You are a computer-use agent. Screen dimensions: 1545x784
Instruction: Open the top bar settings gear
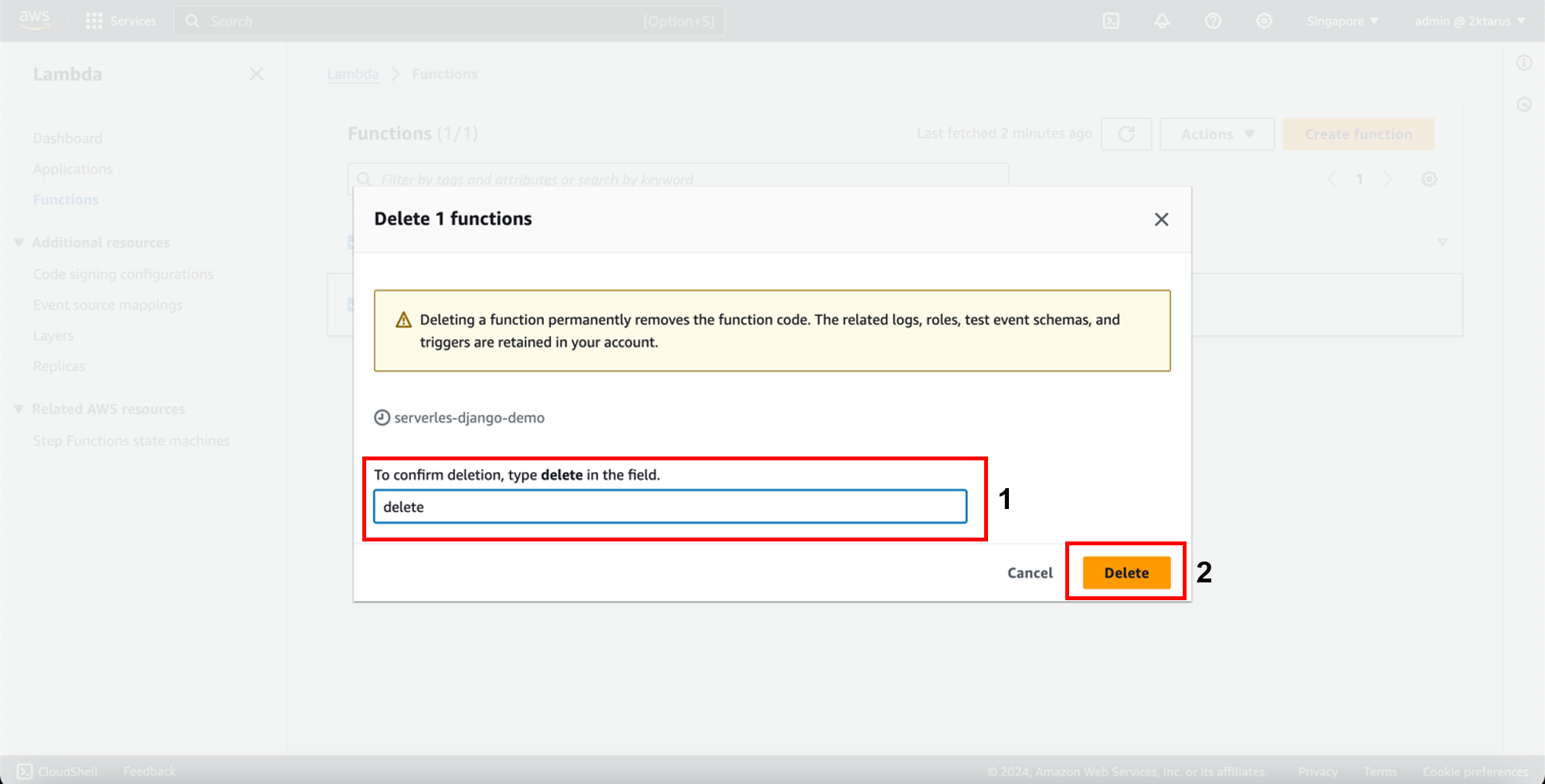(1264, 21)
